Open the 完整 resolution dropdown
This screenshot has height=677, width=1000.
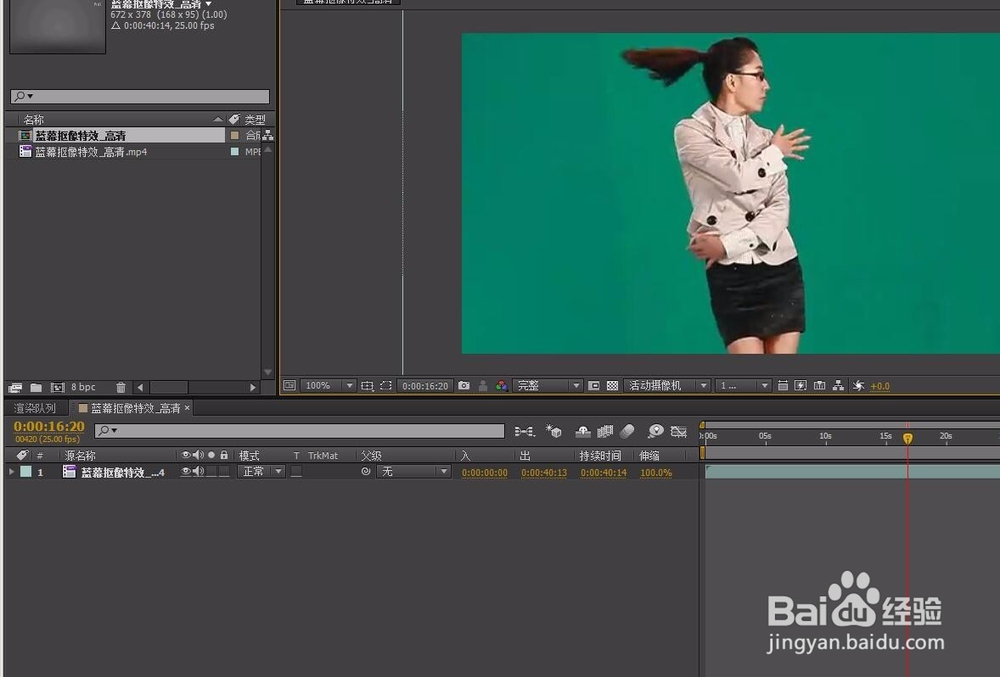(547, 386)
